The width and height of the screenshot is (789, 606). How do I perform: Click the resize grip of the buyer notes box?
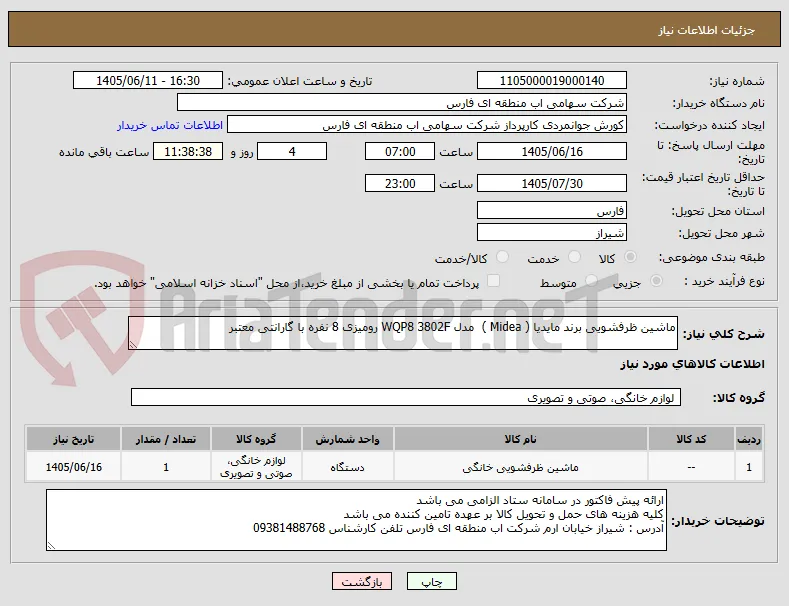point(51,545)
